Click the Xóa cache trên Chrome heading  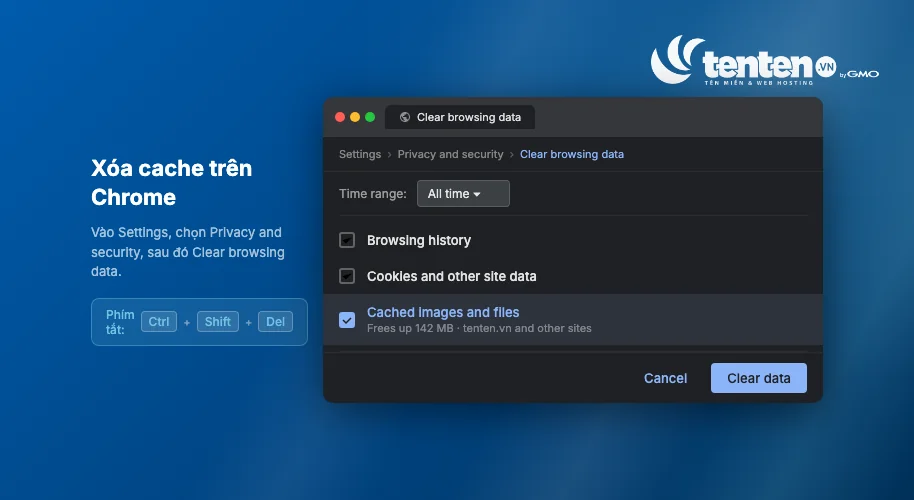[171, 182]
